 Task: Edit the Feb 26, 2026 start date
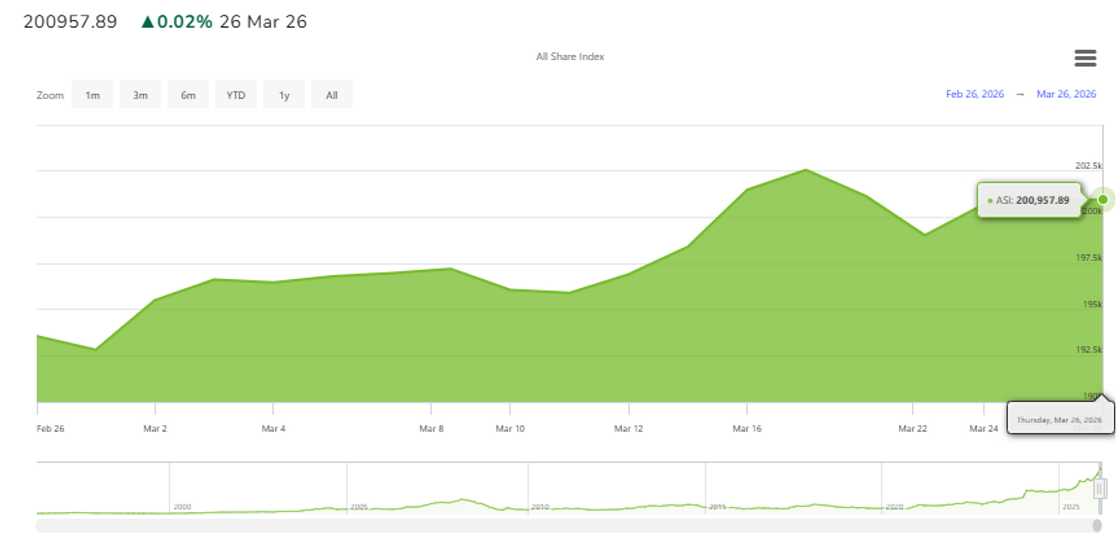click(x=974, y=94)
